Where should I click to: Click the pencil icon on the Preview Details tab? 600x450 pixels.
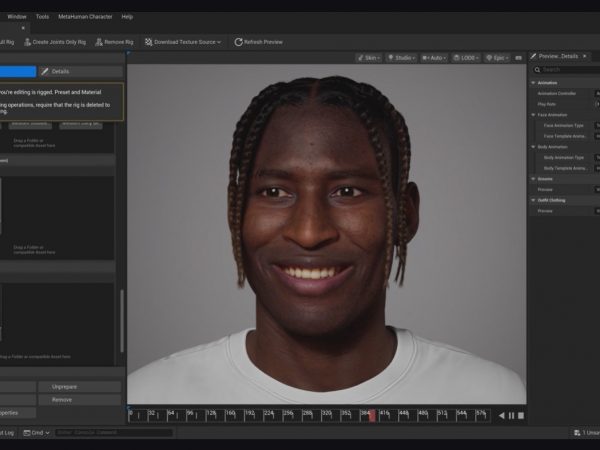click(x=533, y=56)
